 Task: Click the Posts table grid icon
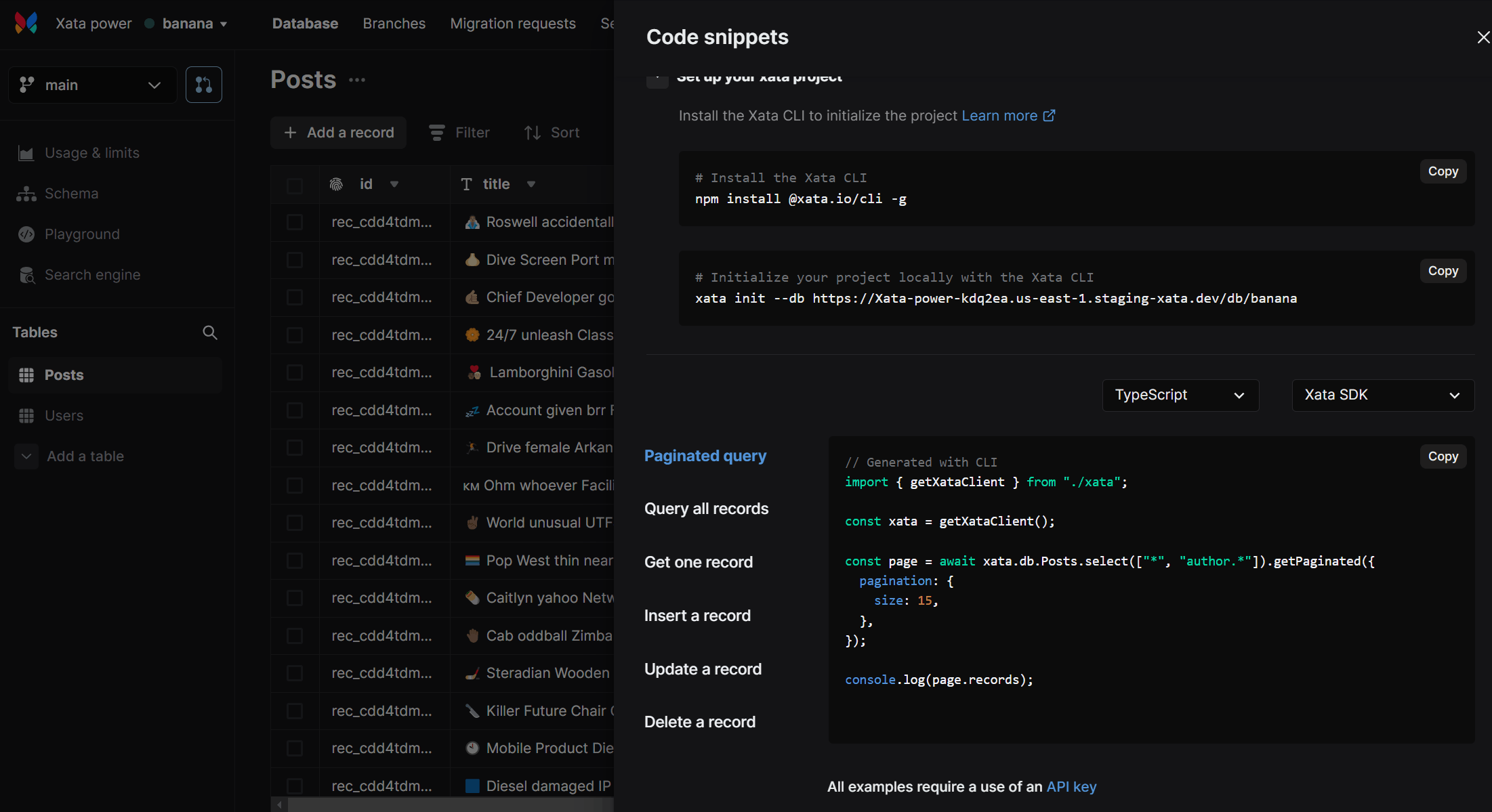point(26,375)
